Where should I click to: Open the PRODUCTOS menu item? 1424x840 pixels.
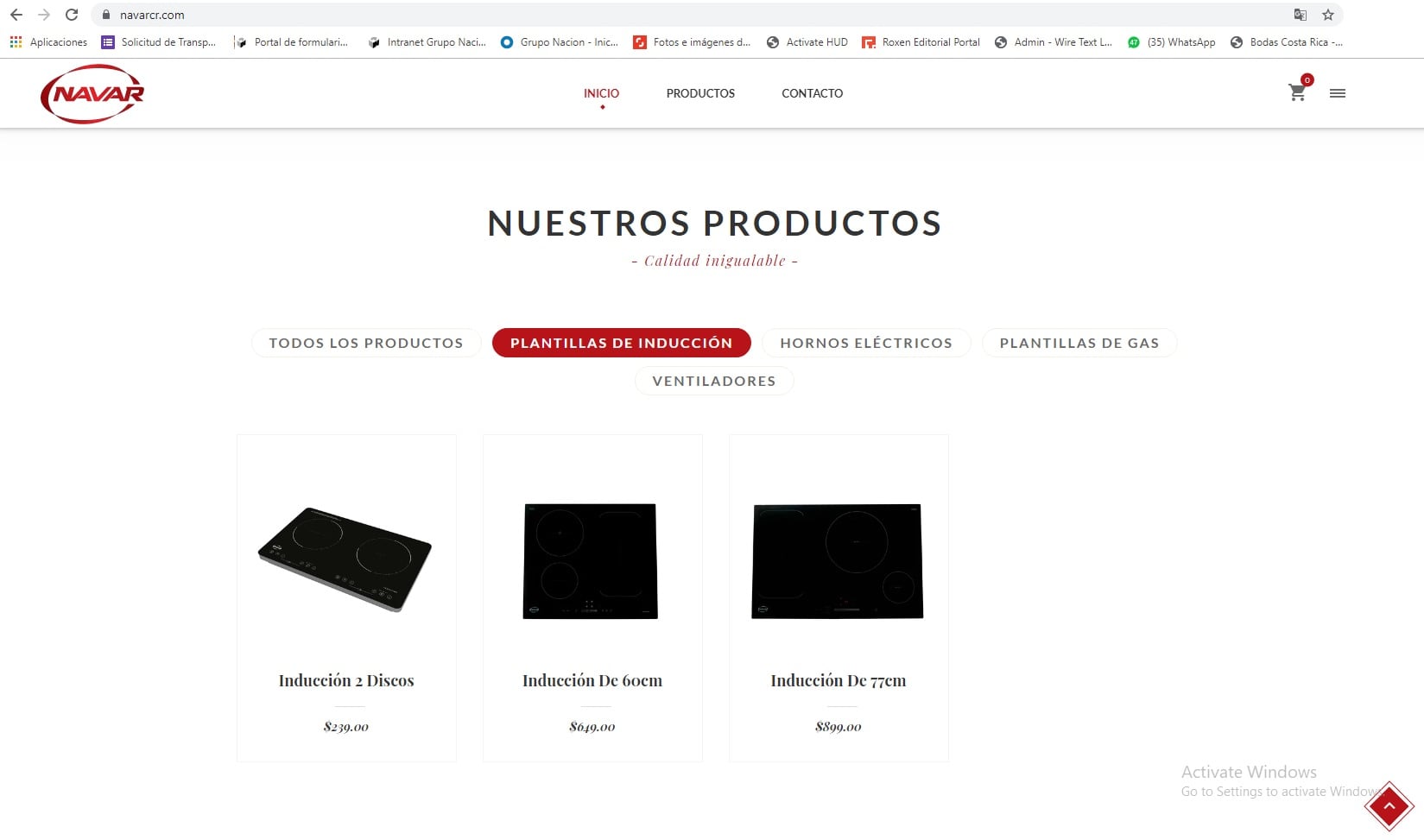pyautogui.click(x=700, y=93)
